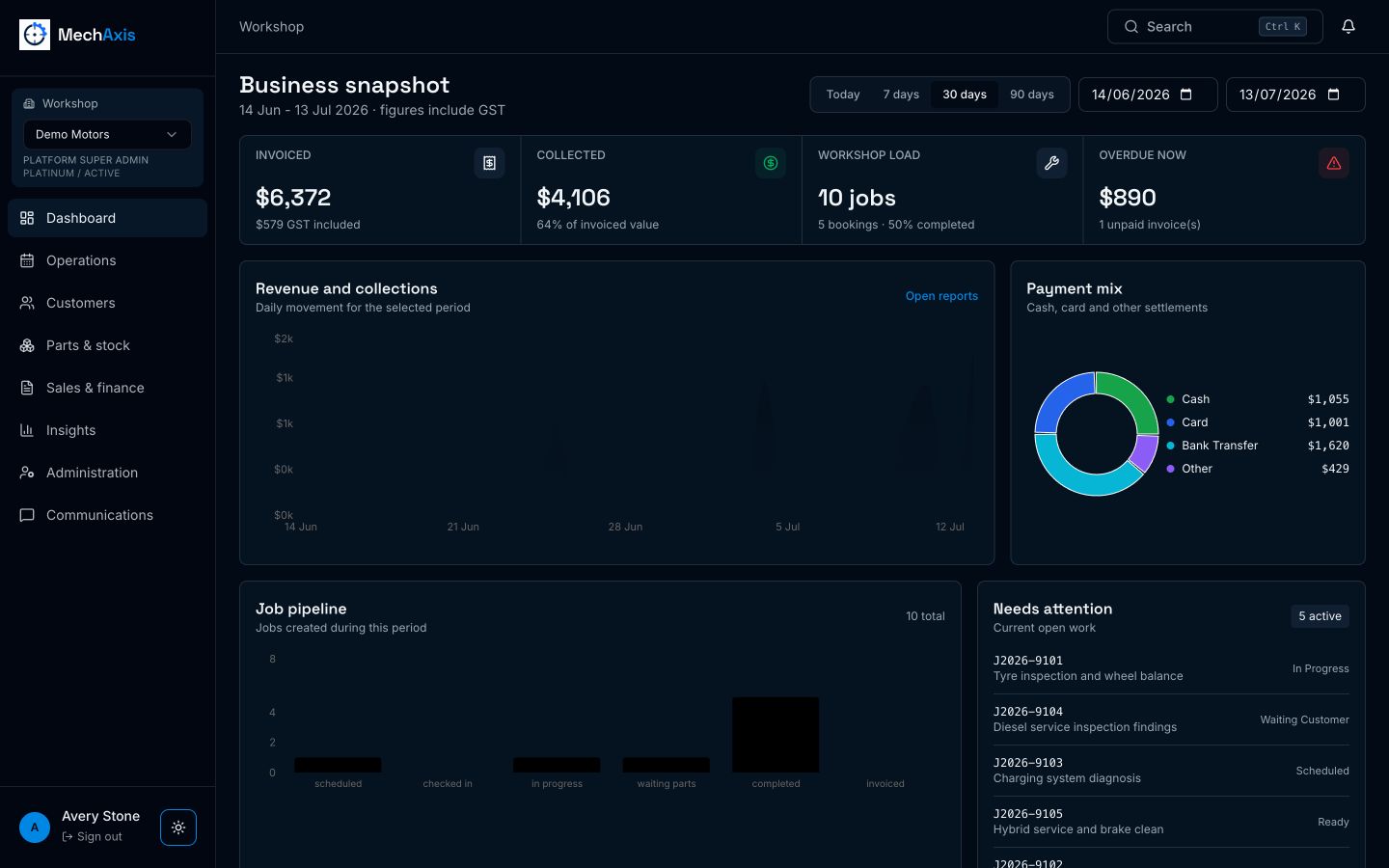Viewport: 1389px width, 868px height.
Task: Click the 5 active badge
Action: tap(1320, 616)
